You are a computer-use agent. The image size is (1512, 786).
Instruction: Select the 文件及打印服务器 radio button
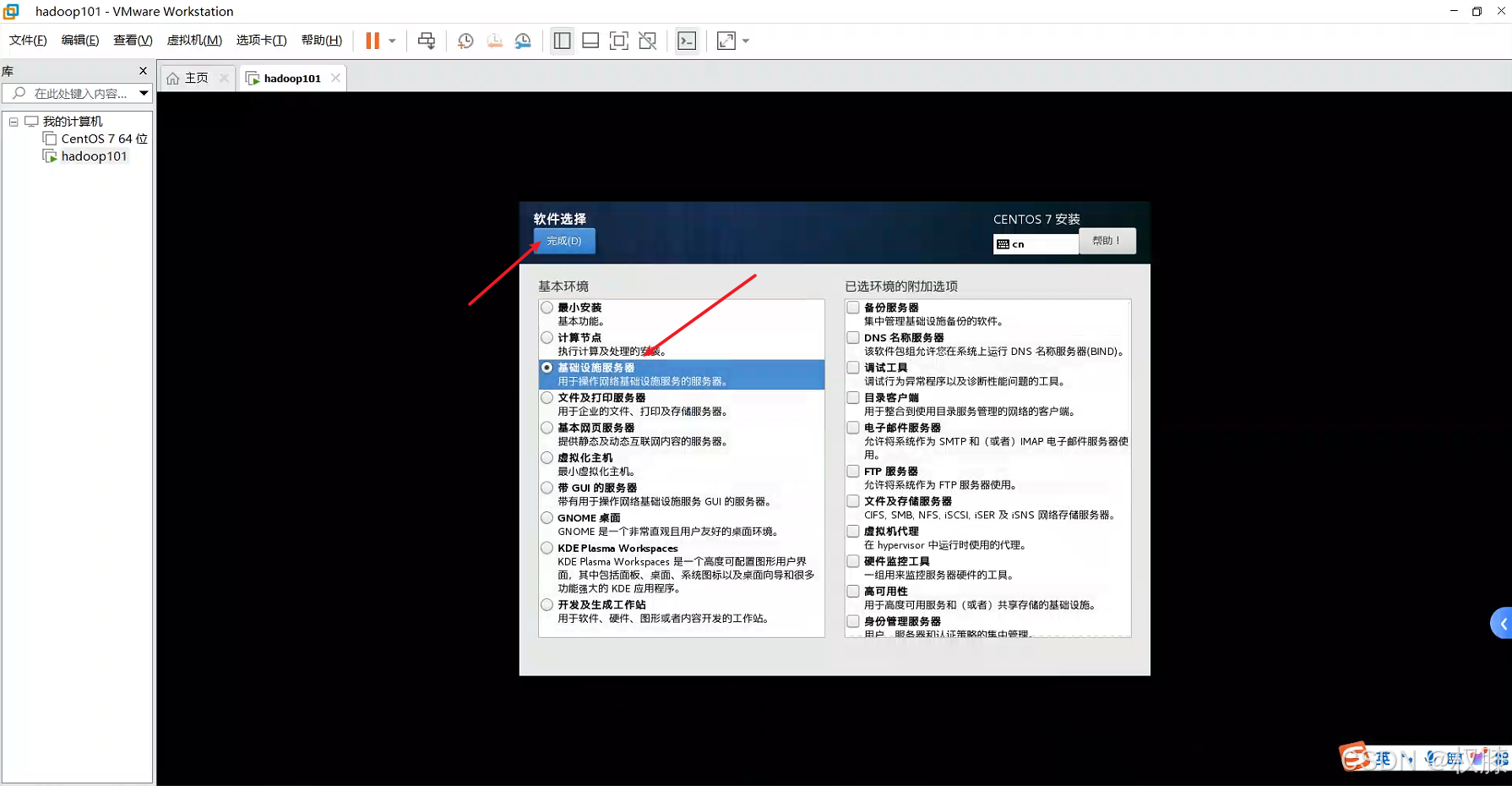(547, 398)
